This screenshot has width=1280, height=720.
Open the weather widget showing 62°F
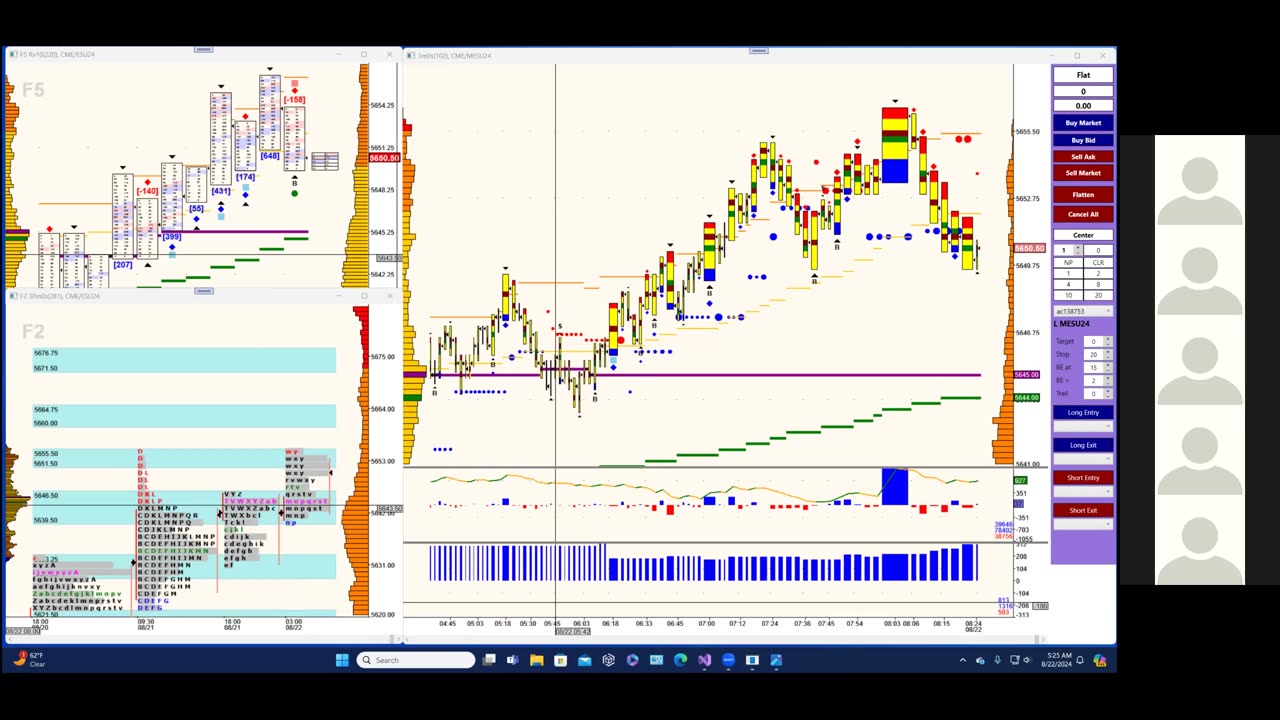point(30,660)
